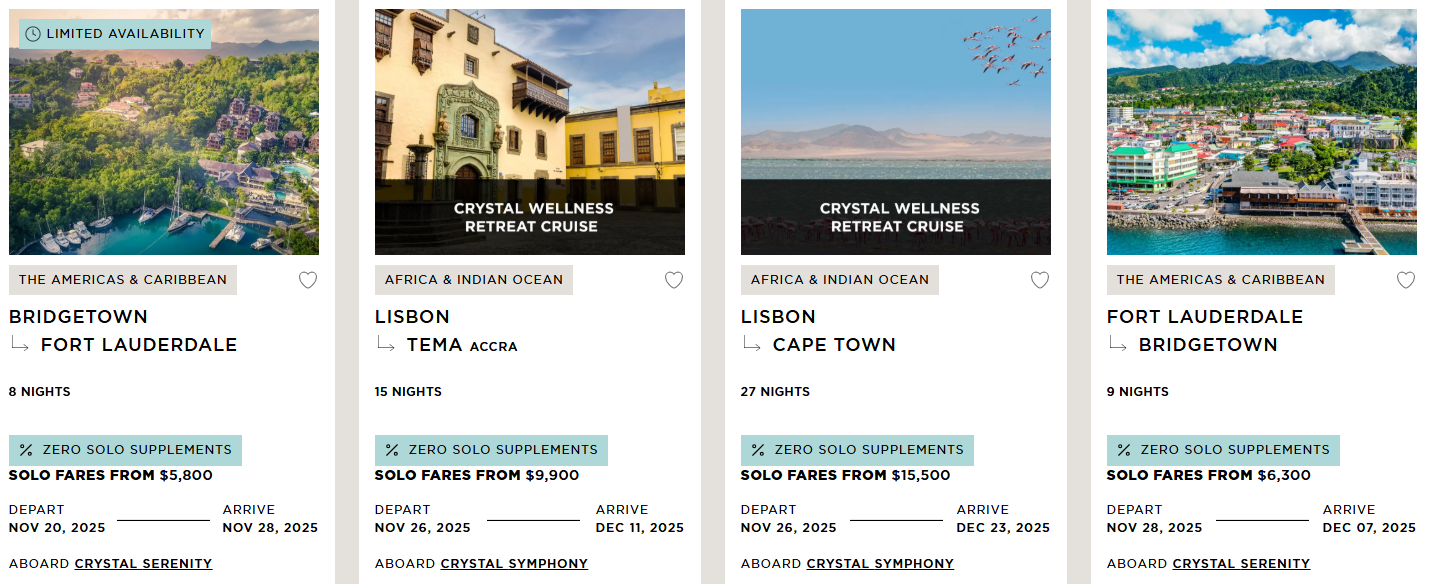The width and height of the screenshot is (1429, 584).
Task: Open the flamingo desert cruise image
Action: tap(896, 132)
